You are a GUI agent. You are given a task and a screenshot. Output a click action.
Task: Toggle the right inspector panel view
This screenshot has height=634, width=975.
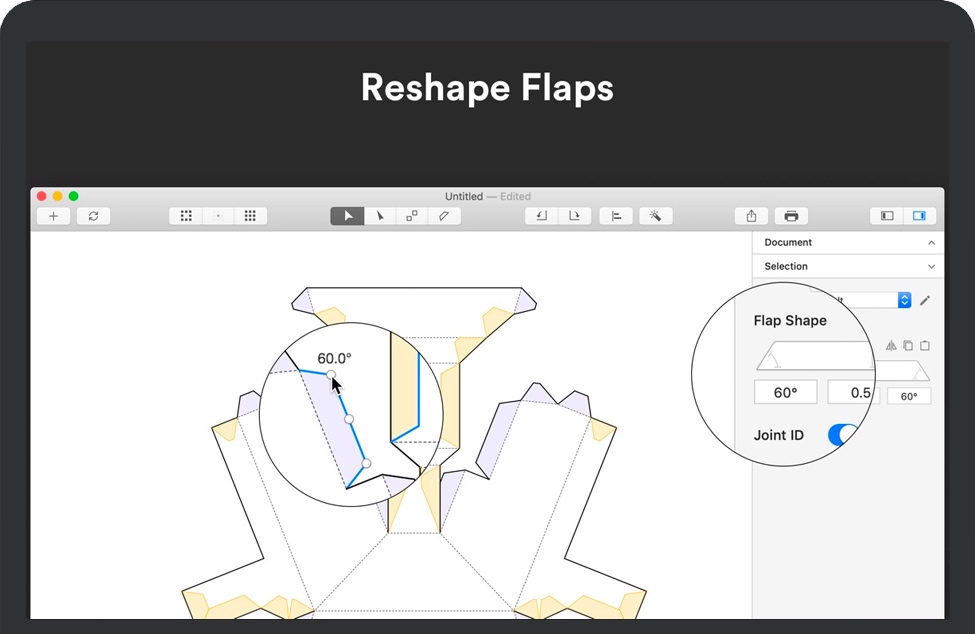tap(919, 216)
